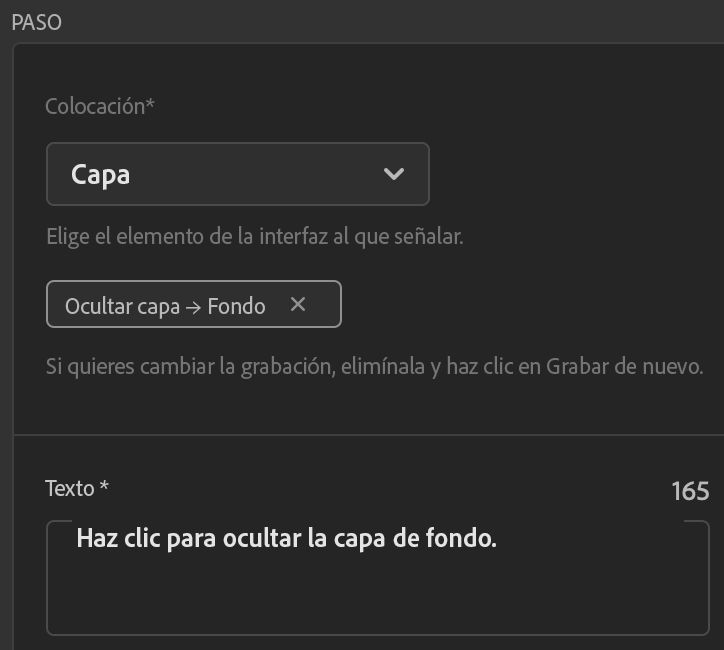Screen dimensions: 724x650
Task: Click the 'Colocación*' field label
Action: coord(100,107)
